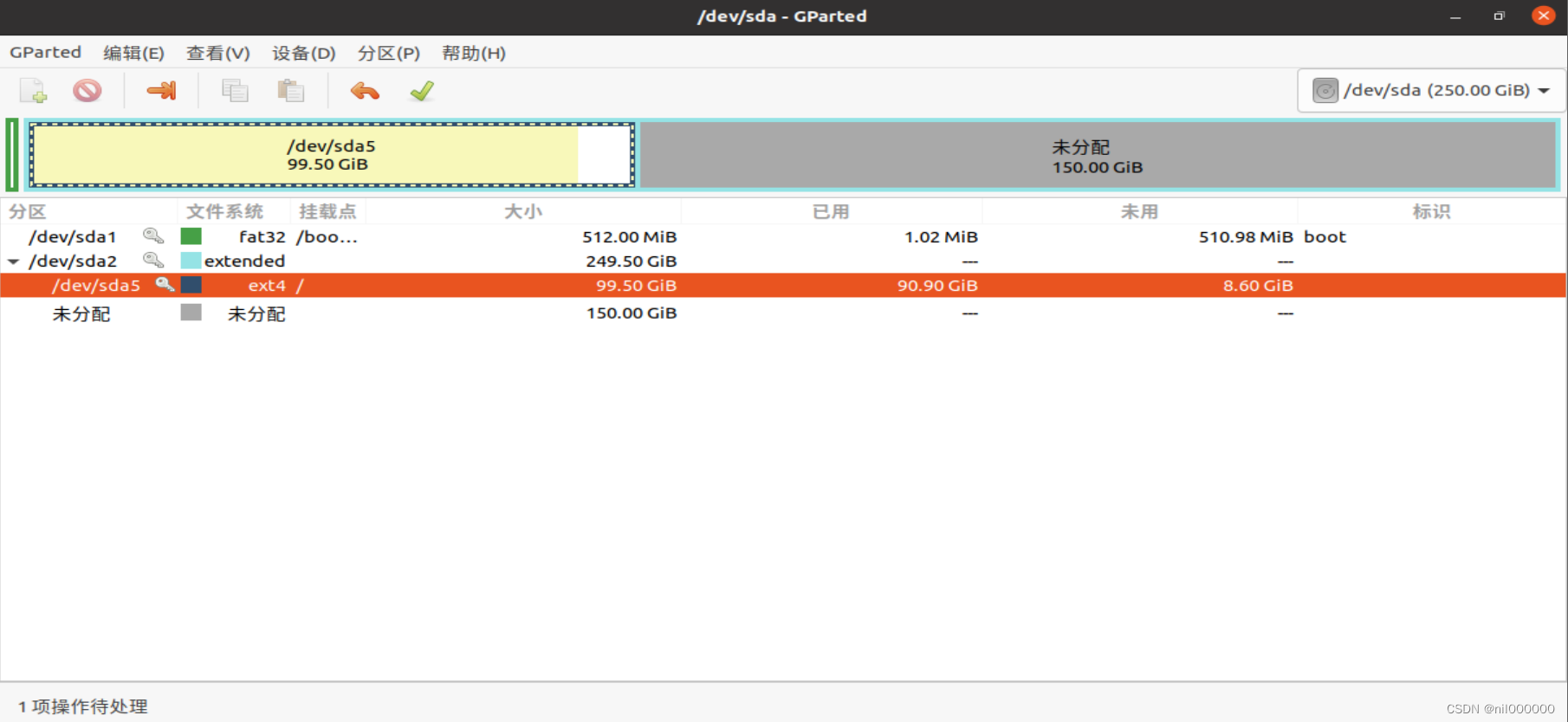Select /dev/sda5 block in disk graphic

[x=332, y=155]
